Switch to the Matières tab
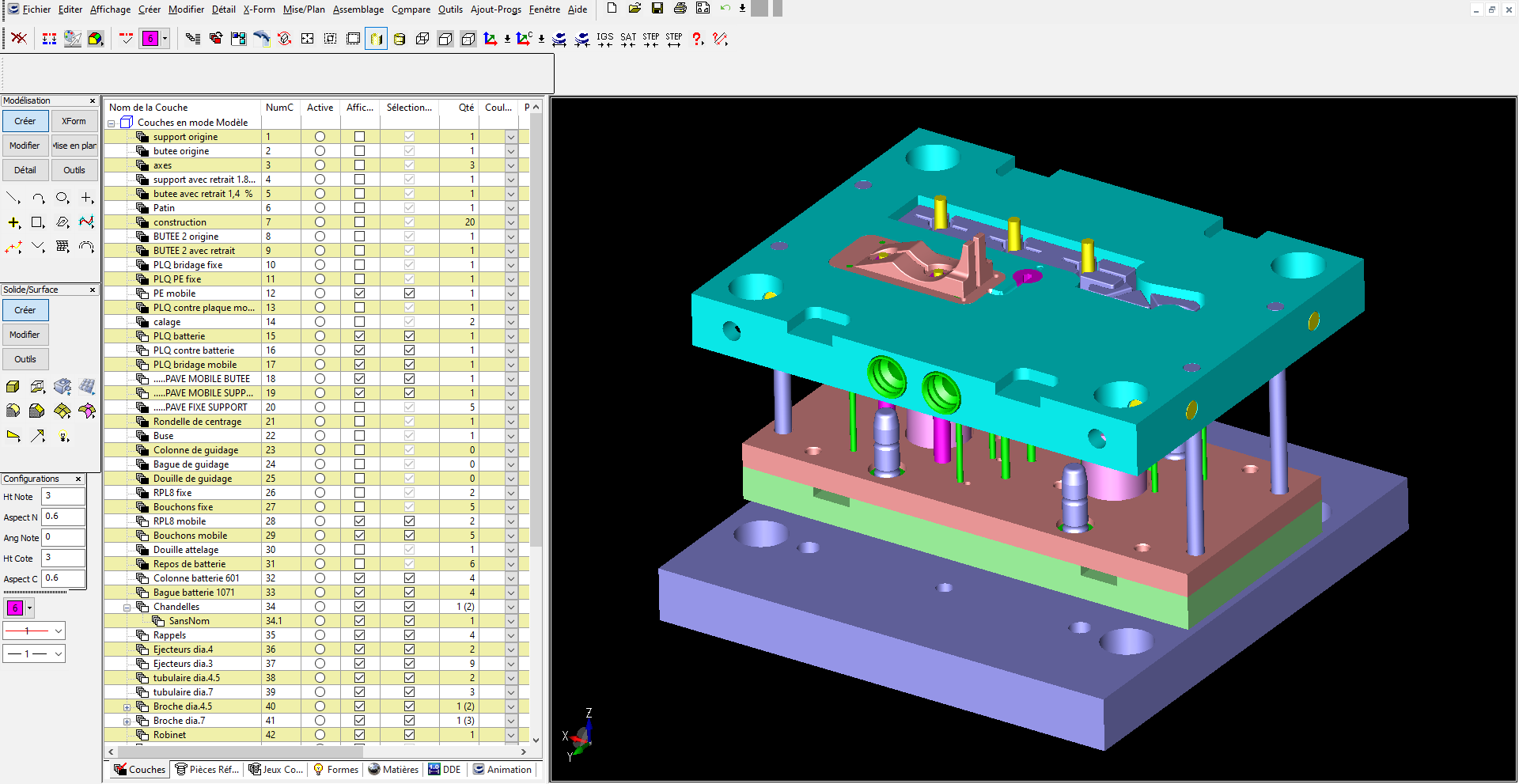Viewport: 1519px width, 784px height. tap(393, 769)
